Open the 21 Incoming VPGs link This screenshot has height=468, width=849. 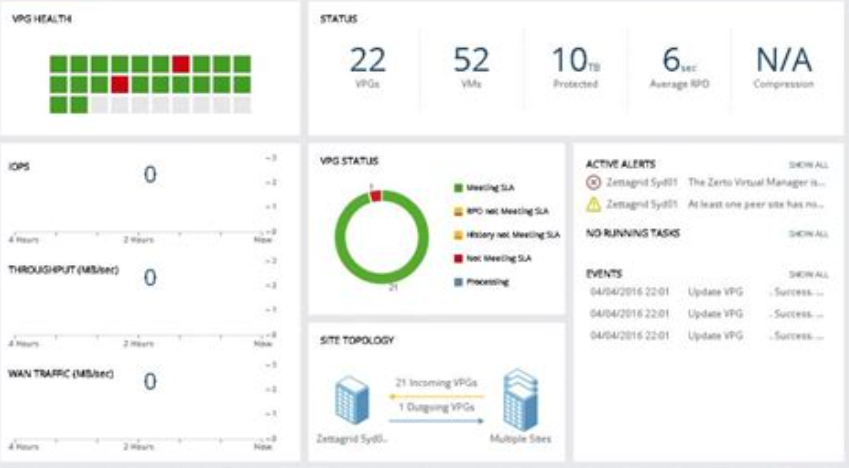pos(436,383)
